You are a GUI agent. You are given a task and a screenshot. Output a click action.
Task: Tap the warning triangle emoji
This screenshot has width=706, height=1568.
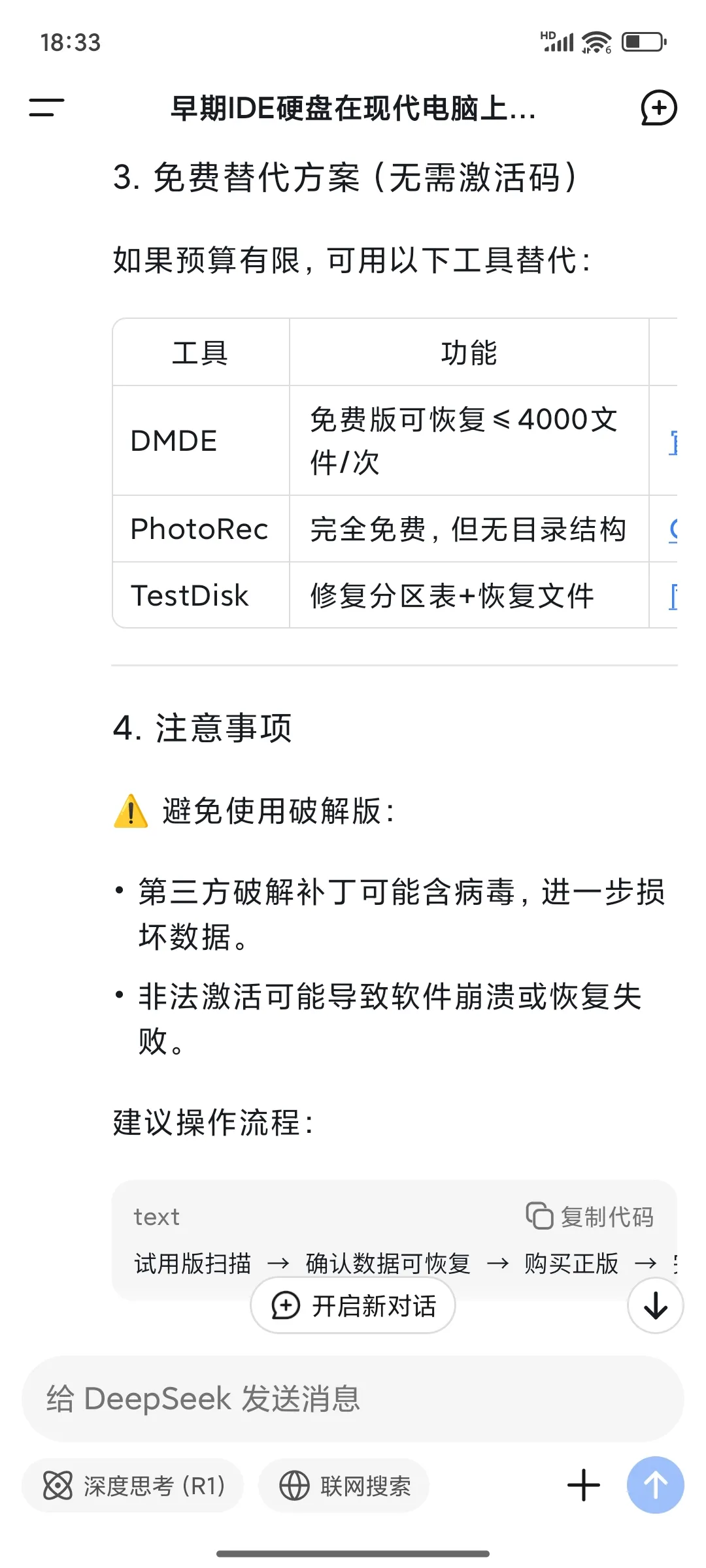[131, 811]
